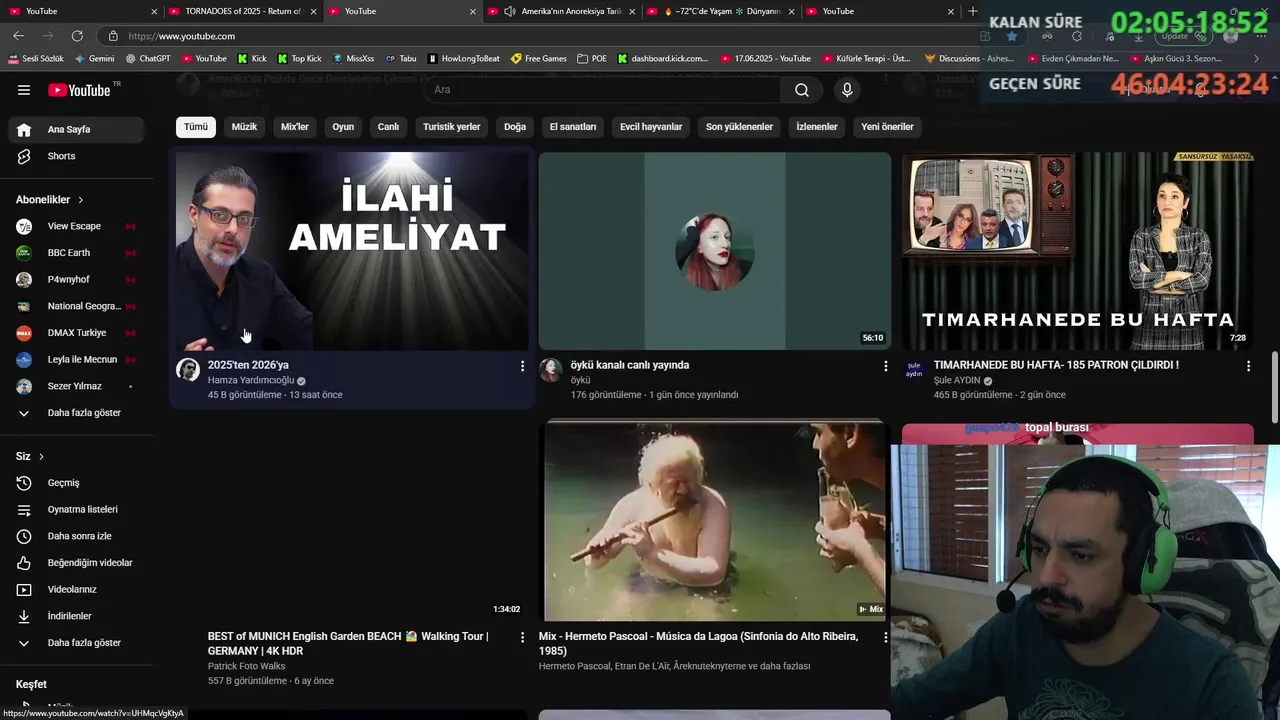
Task: Open Sezer Yılmaz subscription channel
Action: [x=76, y=386]
